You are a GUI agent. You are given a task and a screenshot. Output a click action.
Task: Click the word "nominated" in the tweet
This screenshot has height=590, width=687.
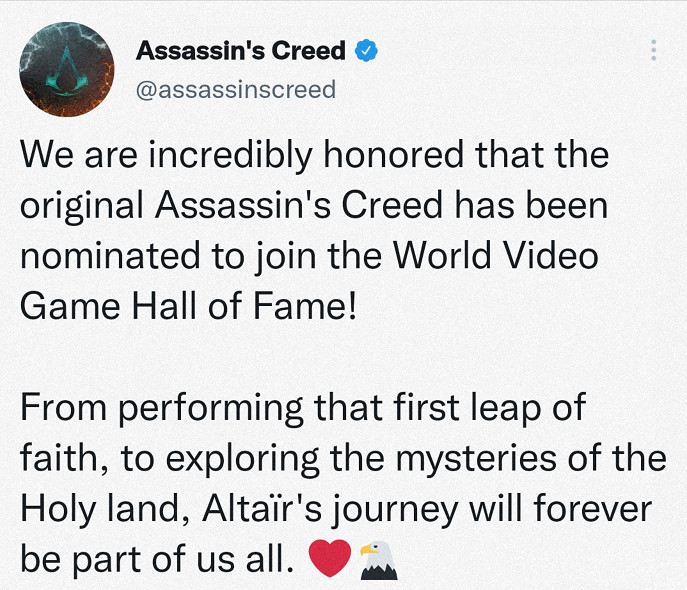pos(113,256)
